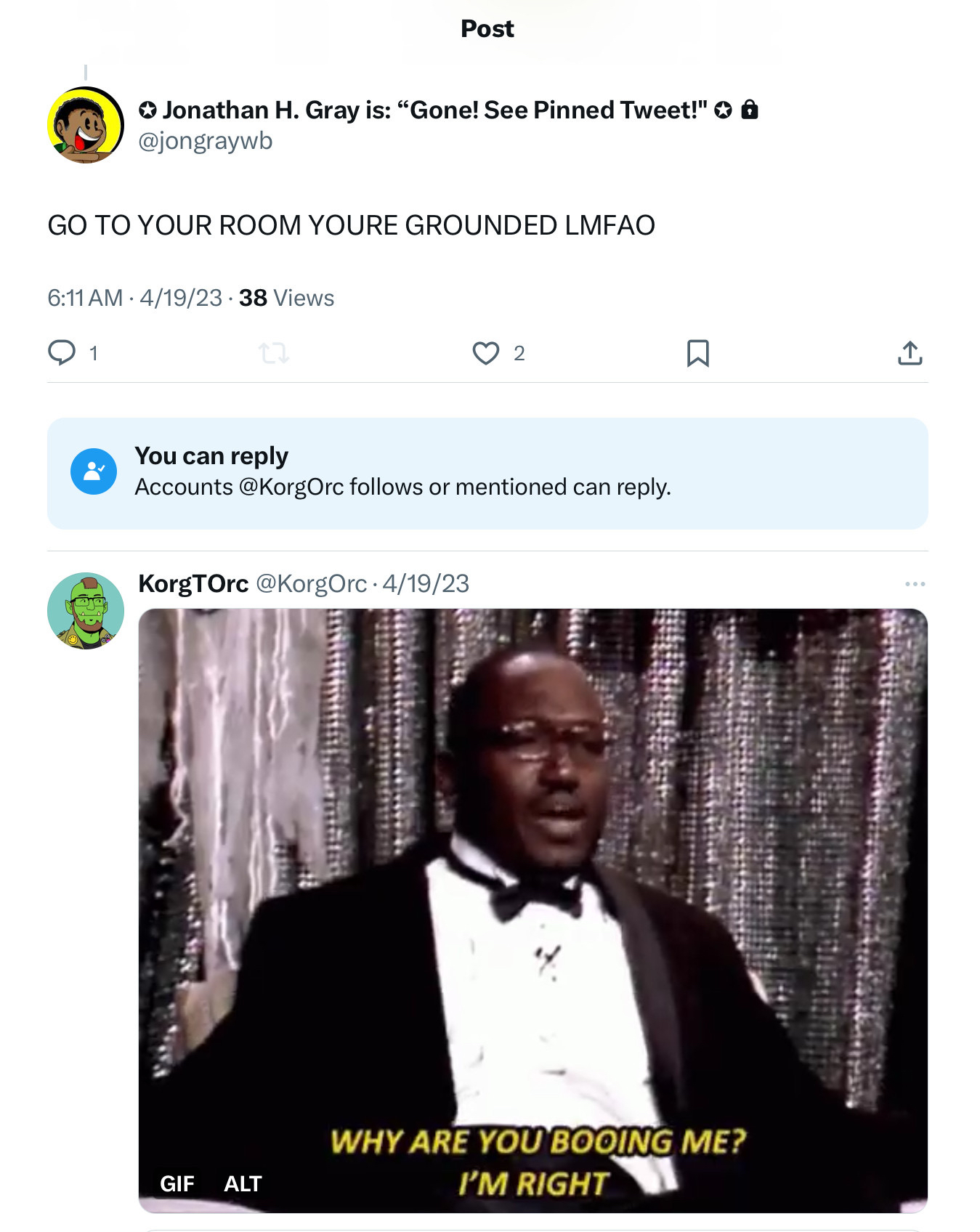
Task: Click the lock icon next to display name
Action: 749,110
